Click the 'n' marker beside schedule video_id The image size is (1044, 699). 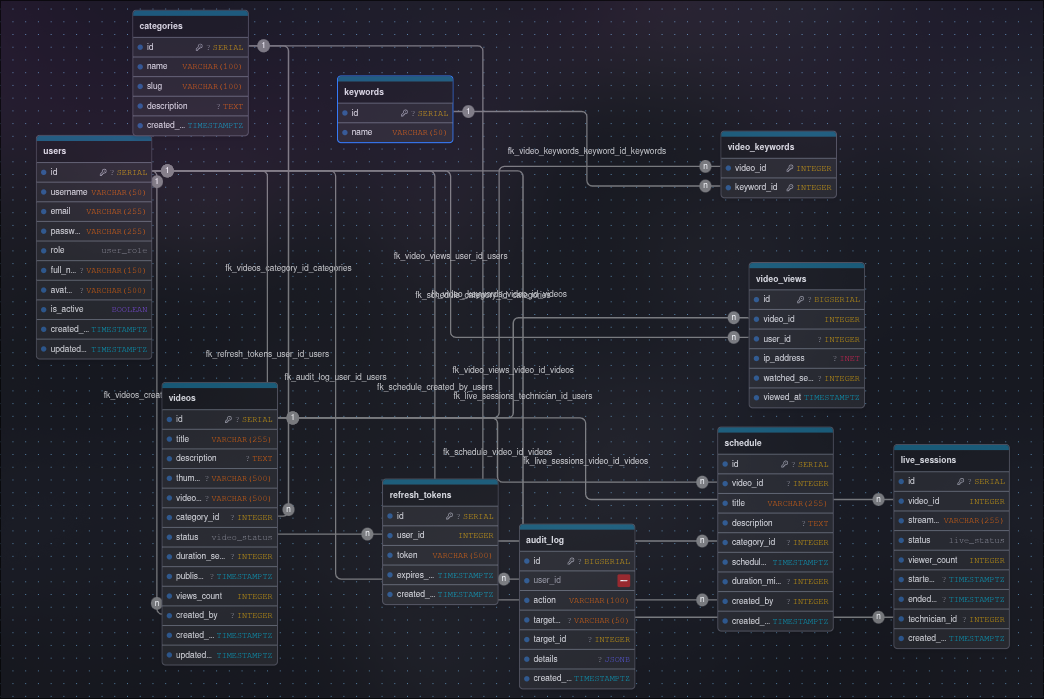pos(702,482)
